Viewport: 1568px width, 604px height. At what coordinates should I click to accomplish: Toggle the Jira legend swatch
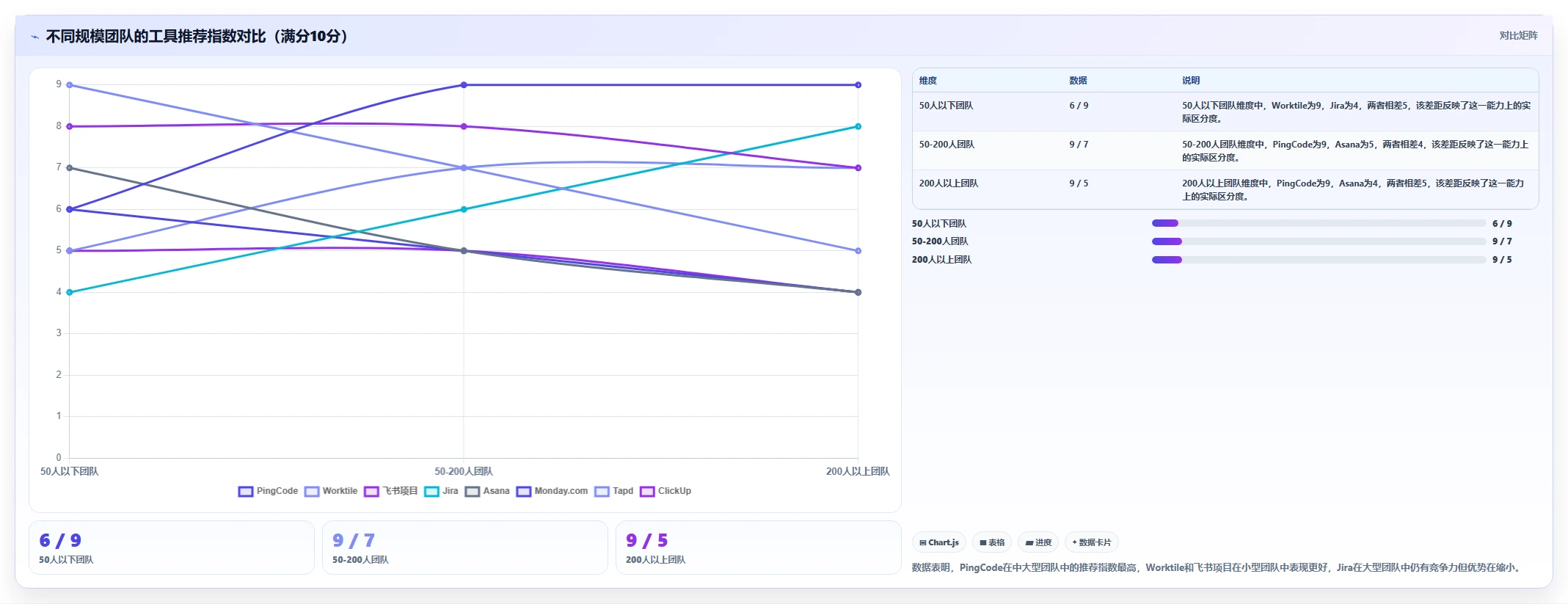pos(431,492)
